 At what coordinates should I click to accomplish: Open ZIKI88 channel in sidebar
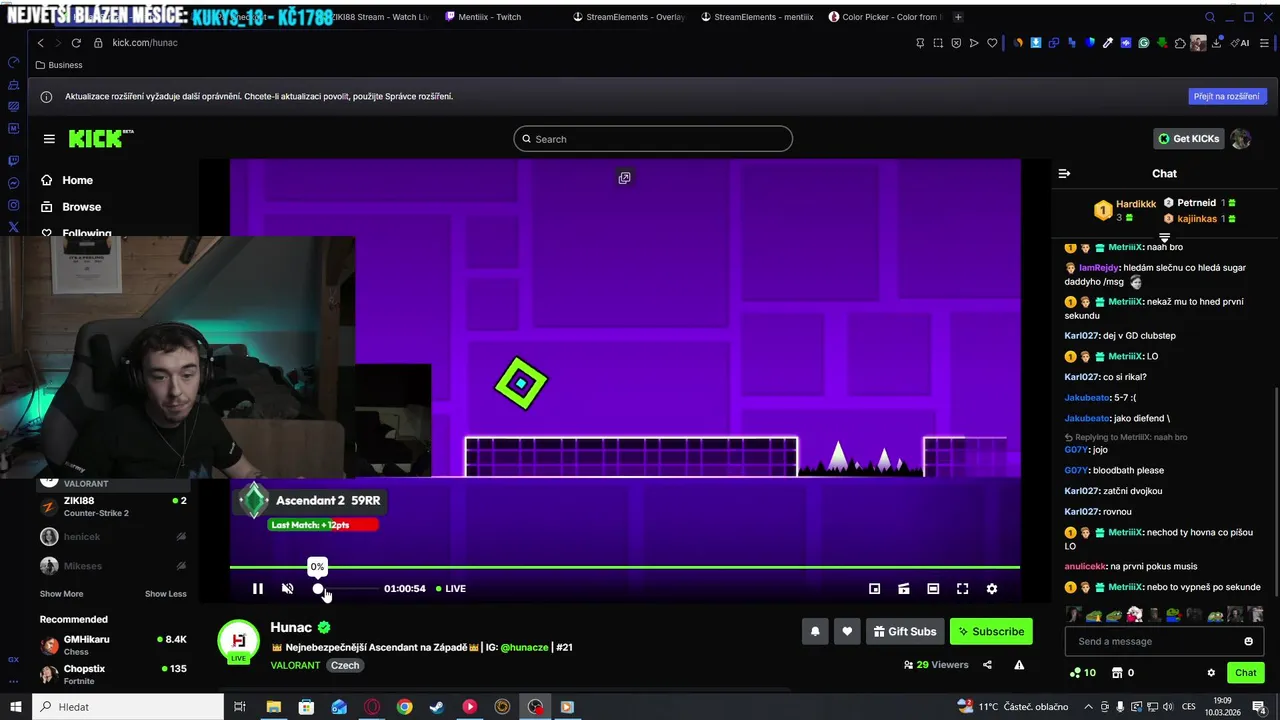click(112, 506)
